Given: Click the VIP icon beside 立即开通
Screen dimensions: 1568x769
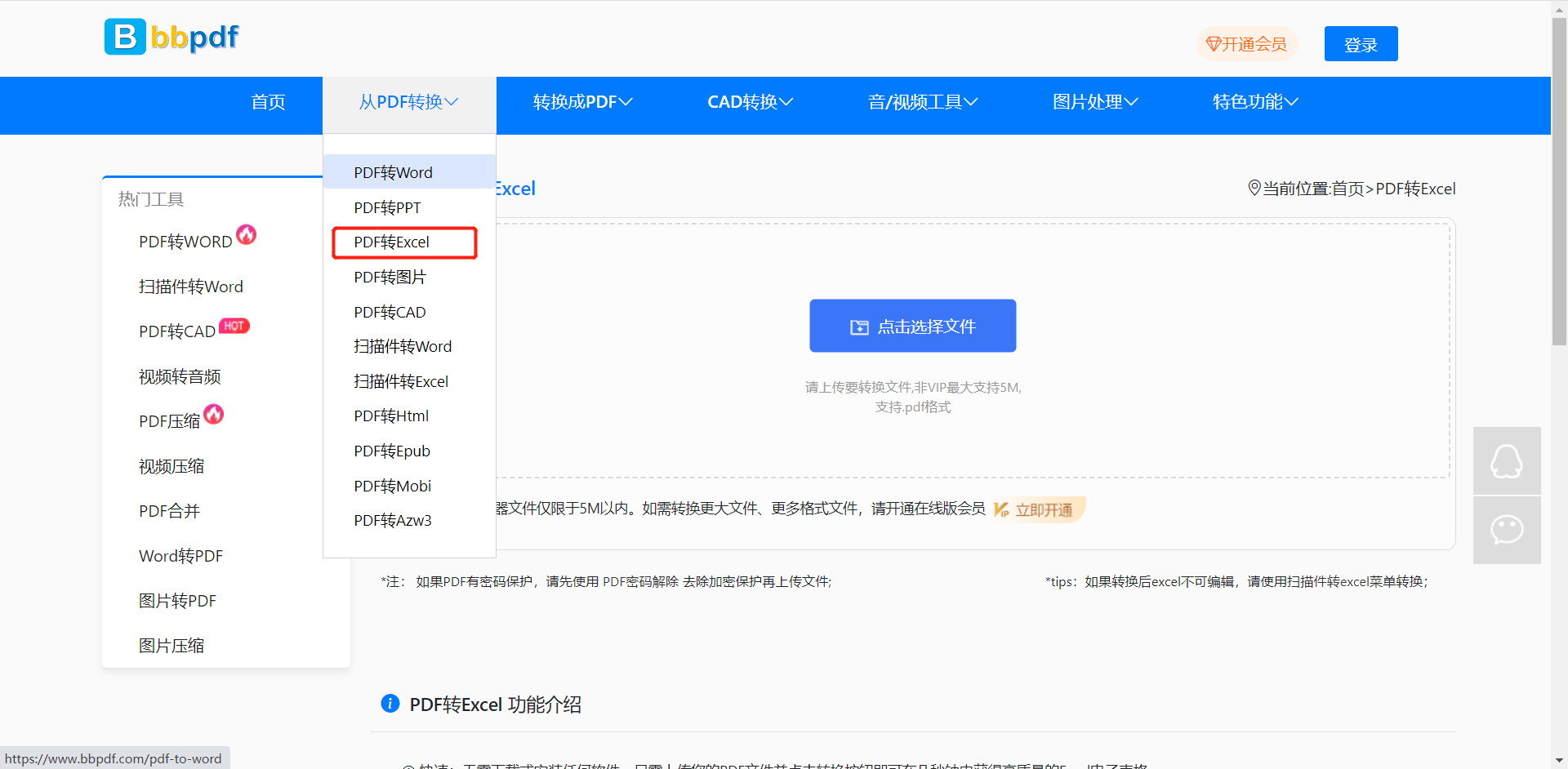Looking at the screenshot, I should point(1001,509).
